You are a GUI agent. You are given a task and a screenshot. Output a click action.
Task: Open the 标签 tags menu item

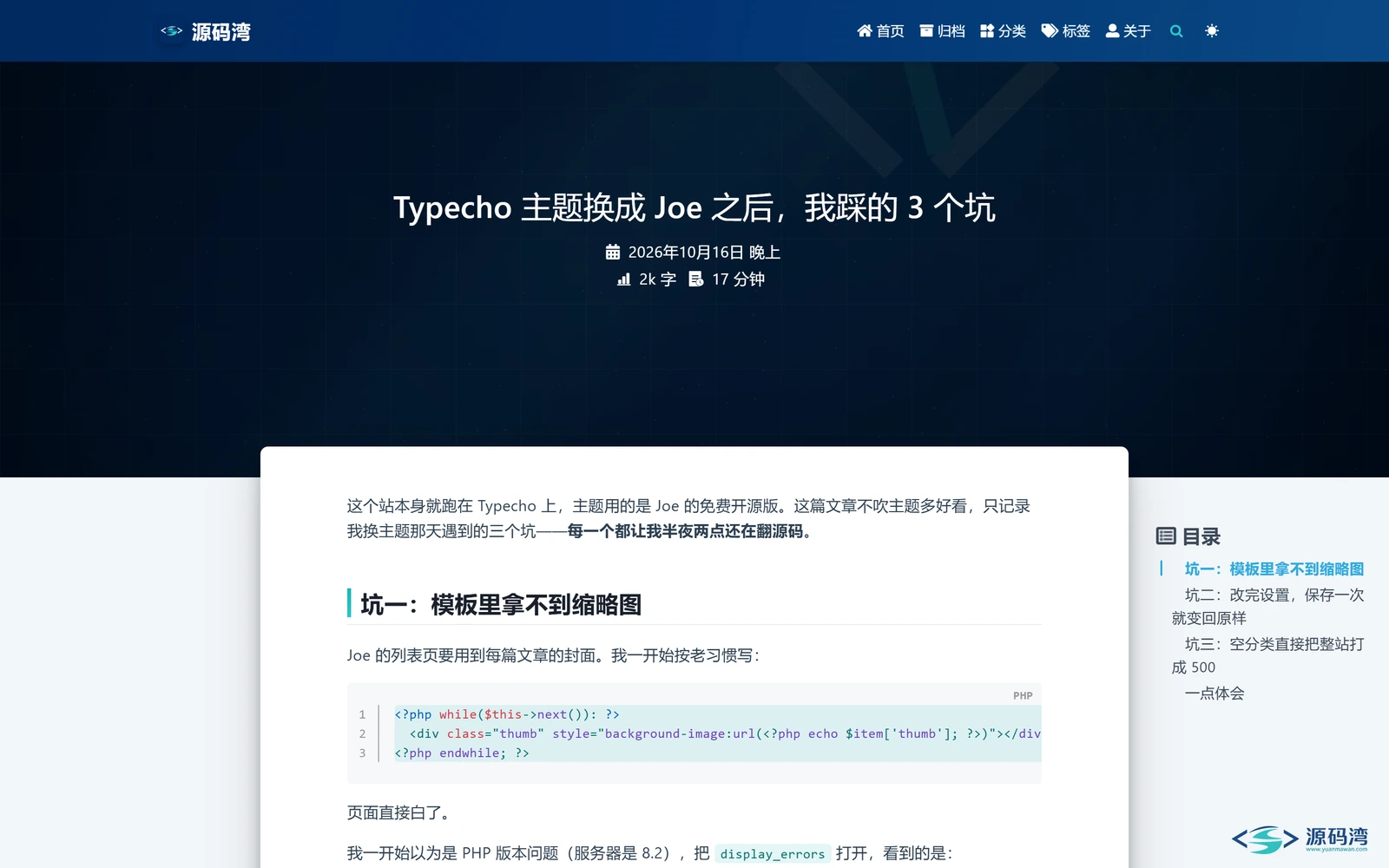pyautogui.click(x=1065, y=31)
